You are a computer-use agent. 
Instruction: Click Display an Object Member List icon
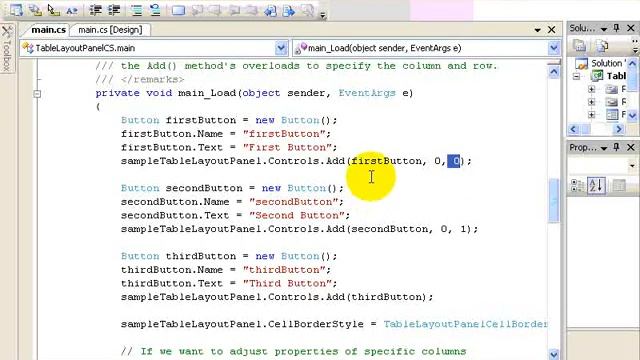tap(16, 10)
